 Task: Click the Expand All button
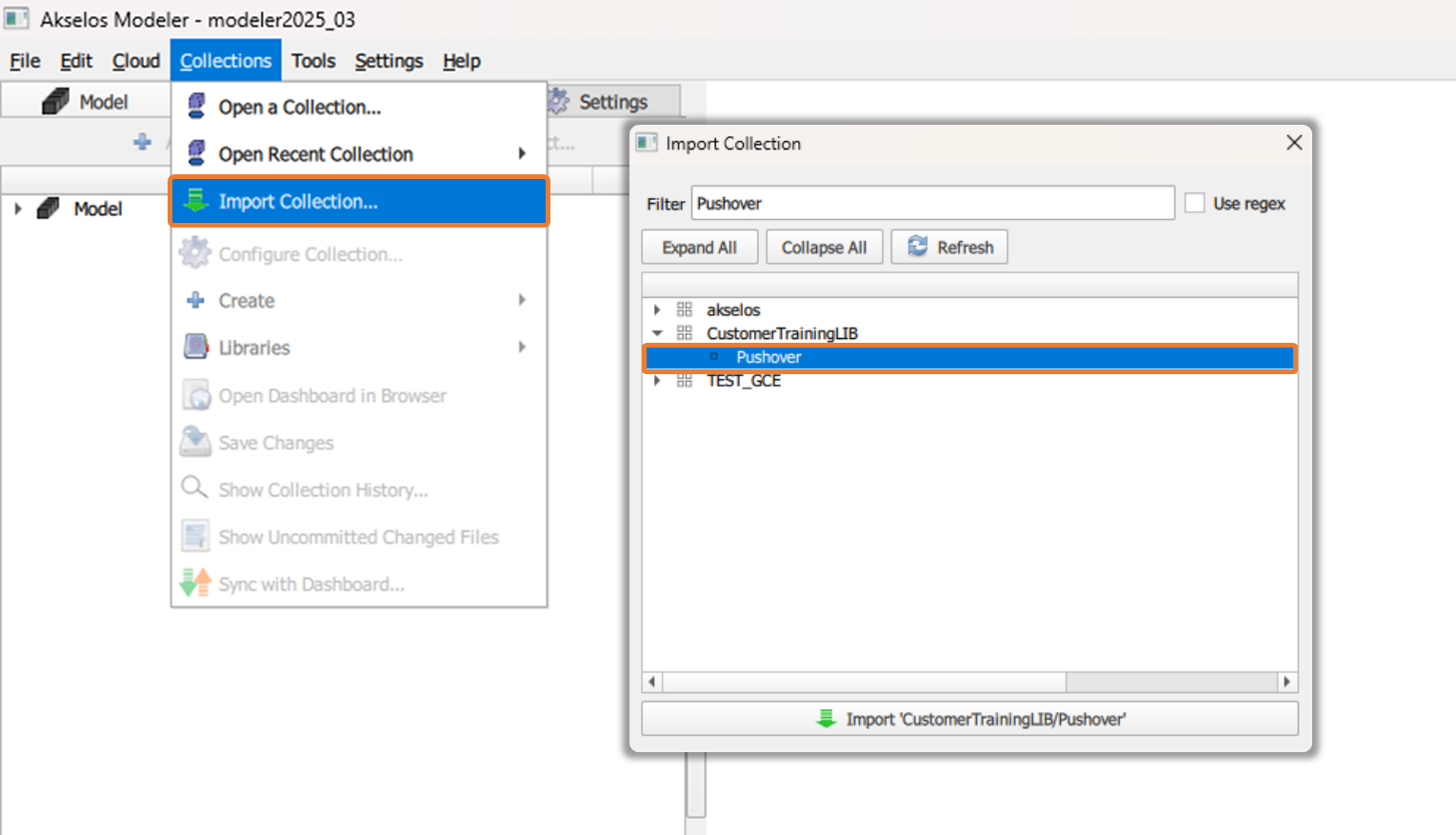pyautogui.click(x=700, y=248)
